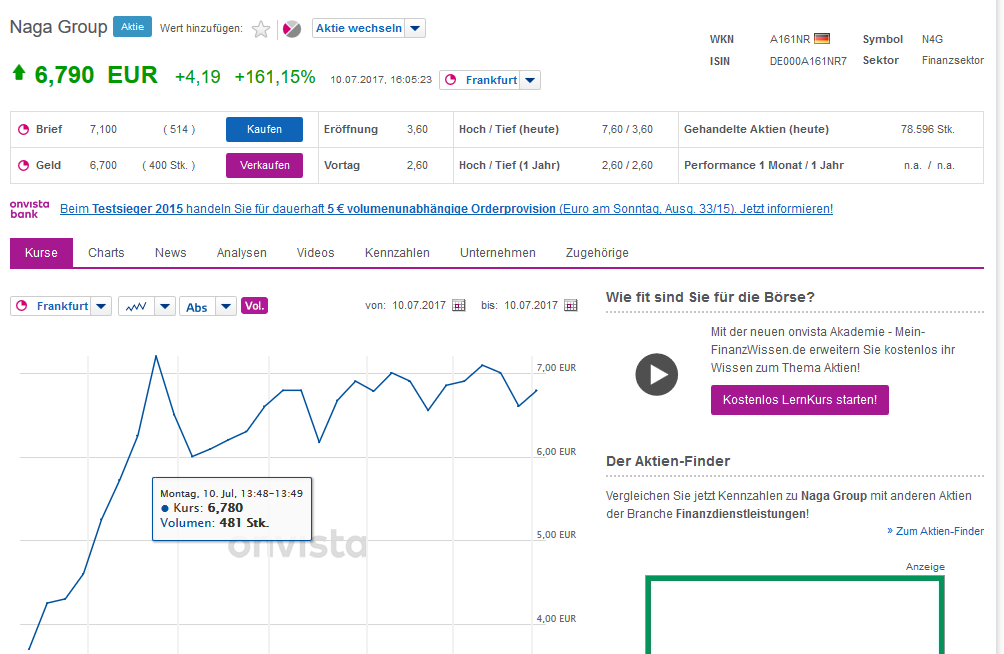Expand the chart type dropdown arrow
Viewport: 1004px width, 654px height.
(164, 306)
